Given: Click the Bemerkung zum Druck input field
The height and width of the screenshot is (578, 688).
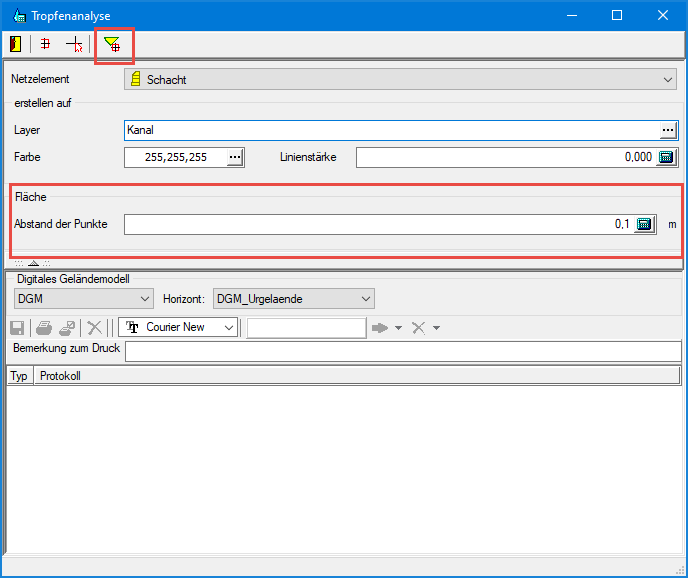Looking at the screenshot, I should pos(402,350).
